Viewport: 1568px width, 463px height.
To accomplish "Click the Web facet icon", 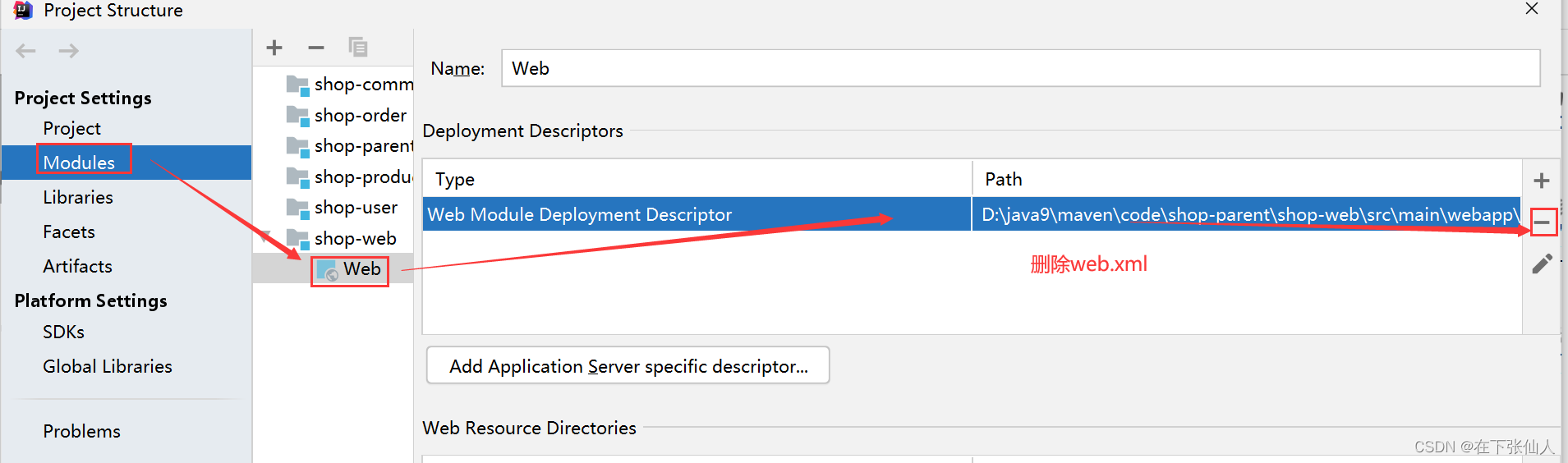I will coord(327,269).
